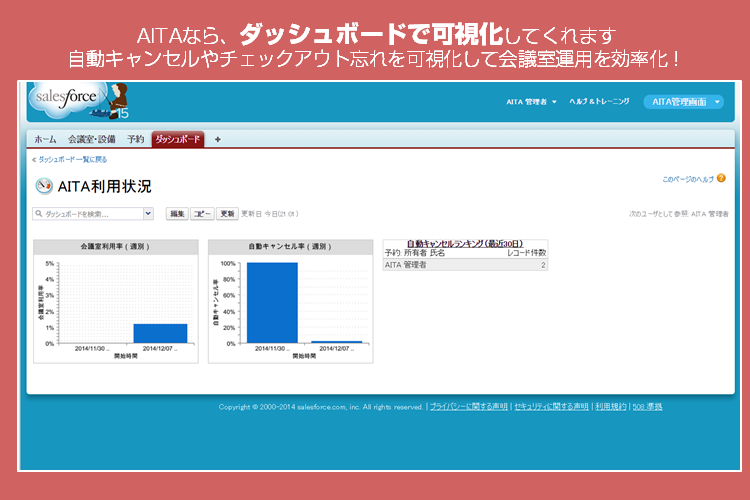Return via ダッシュボード一覧に戻る link
The image size is (750, 500).
tap(72, 159)
